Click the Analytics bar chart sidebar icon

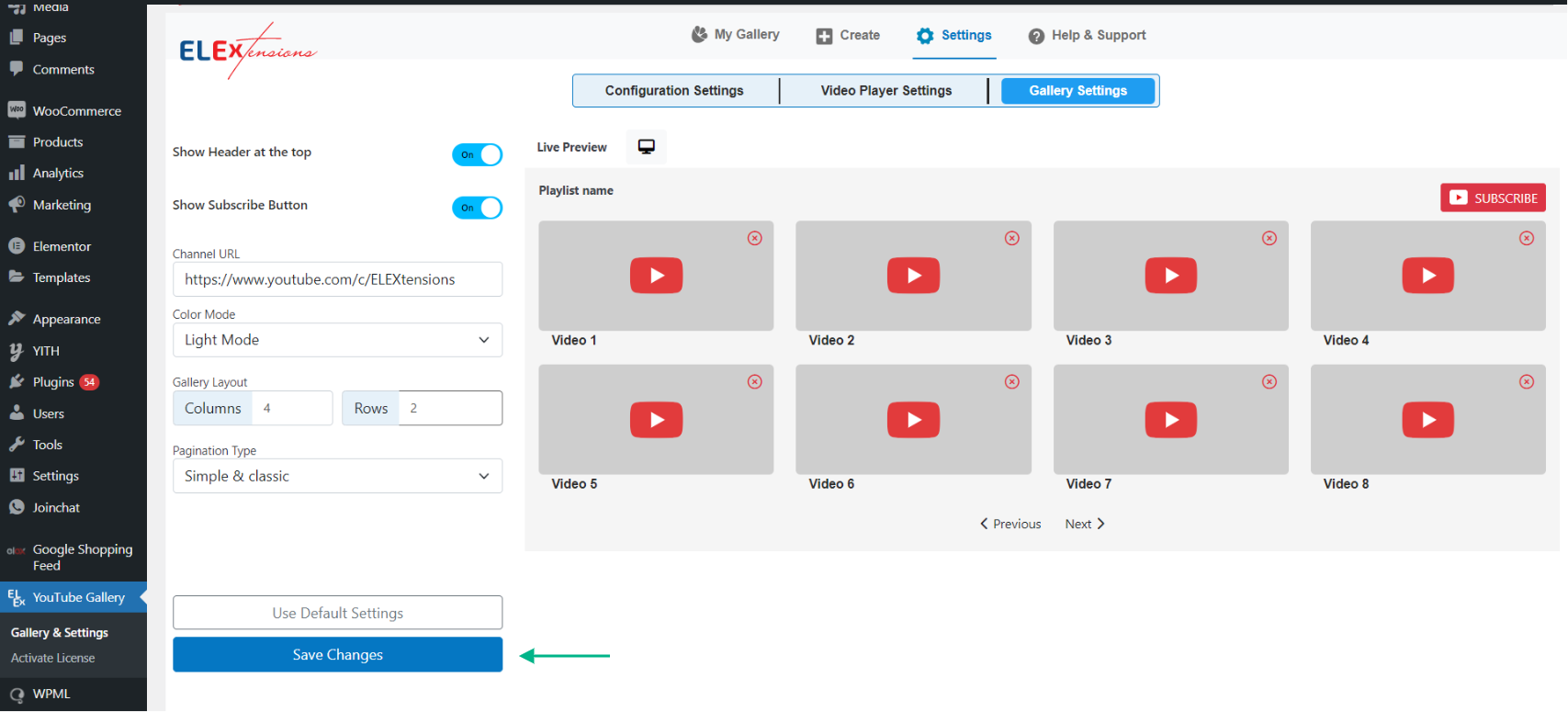[x=17, y=173]
